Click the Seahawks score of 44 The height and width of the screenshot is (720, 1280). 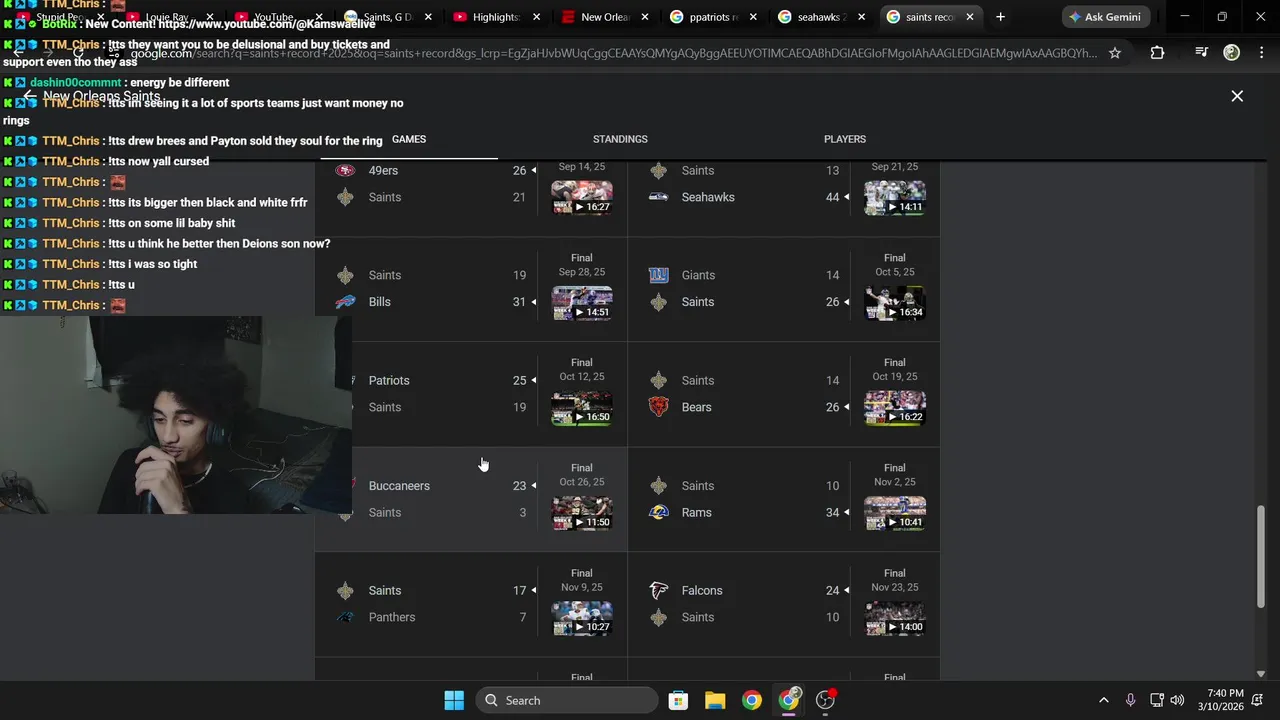tap(832, 197)
